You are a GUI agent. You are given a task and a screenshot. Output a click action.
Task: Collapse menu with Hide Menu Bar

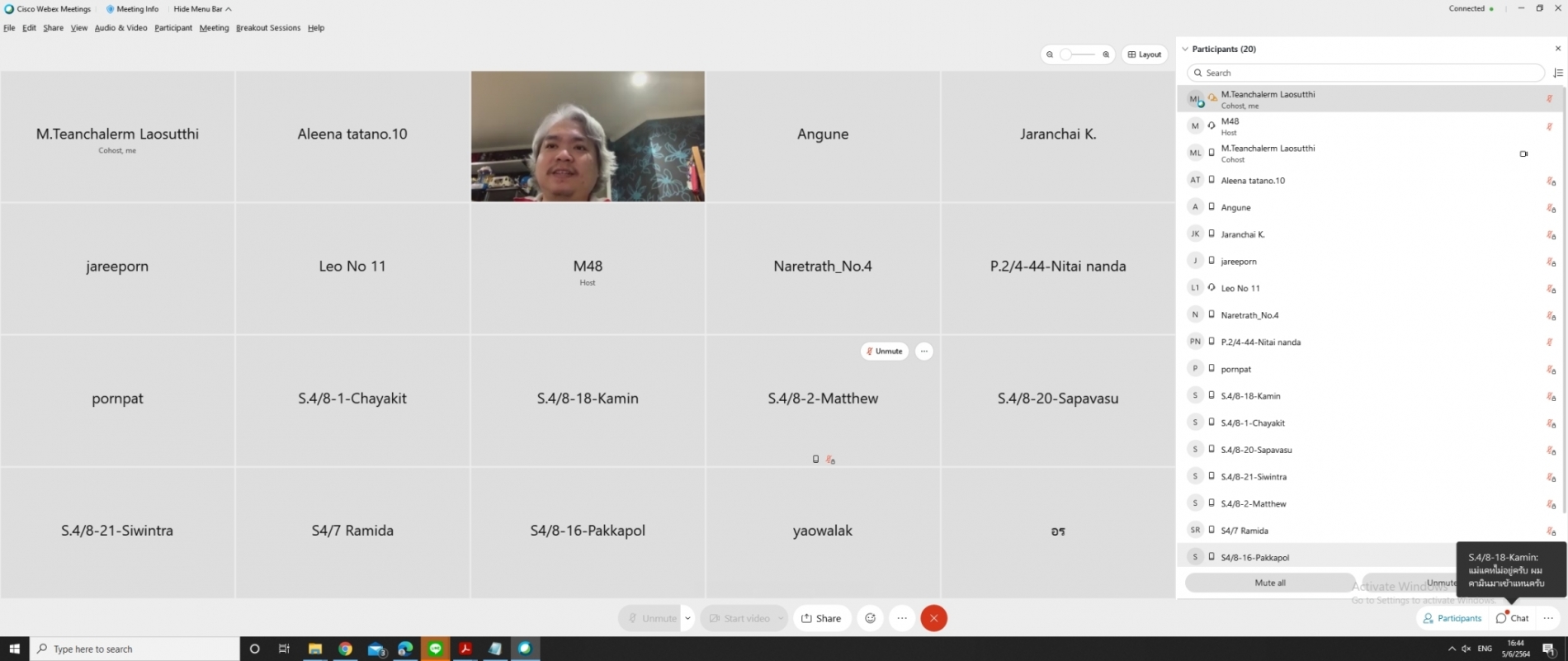pyautogui.click(x=202, y=9)
